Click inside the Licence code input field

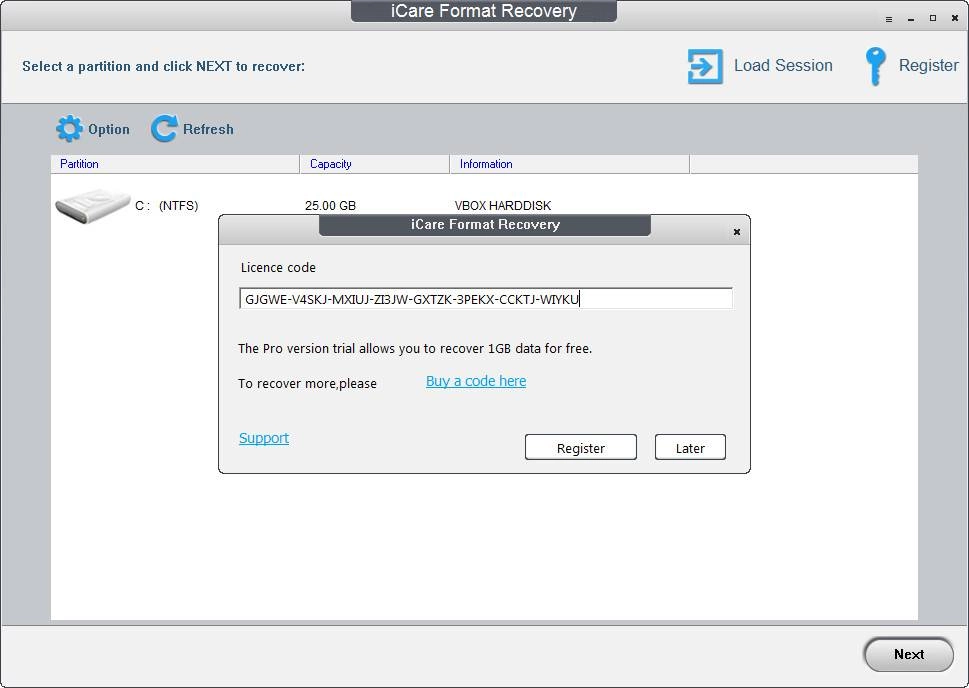(486, 299)
